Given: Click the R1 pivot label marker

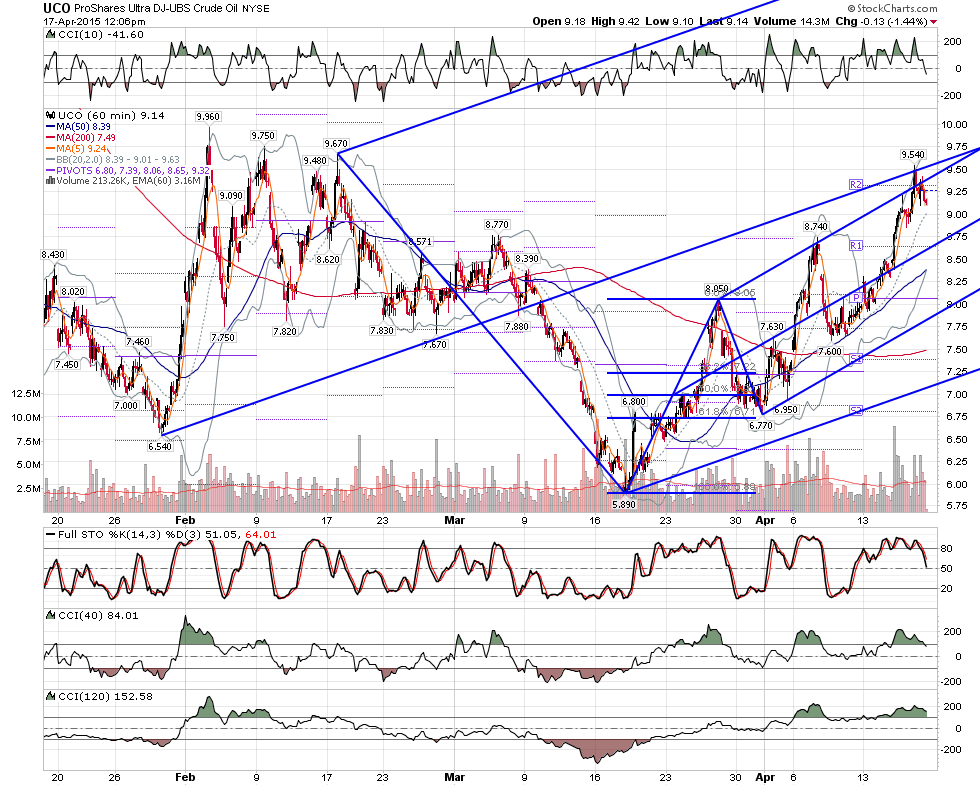Looking at the screenshot, I should pos(856,246).
